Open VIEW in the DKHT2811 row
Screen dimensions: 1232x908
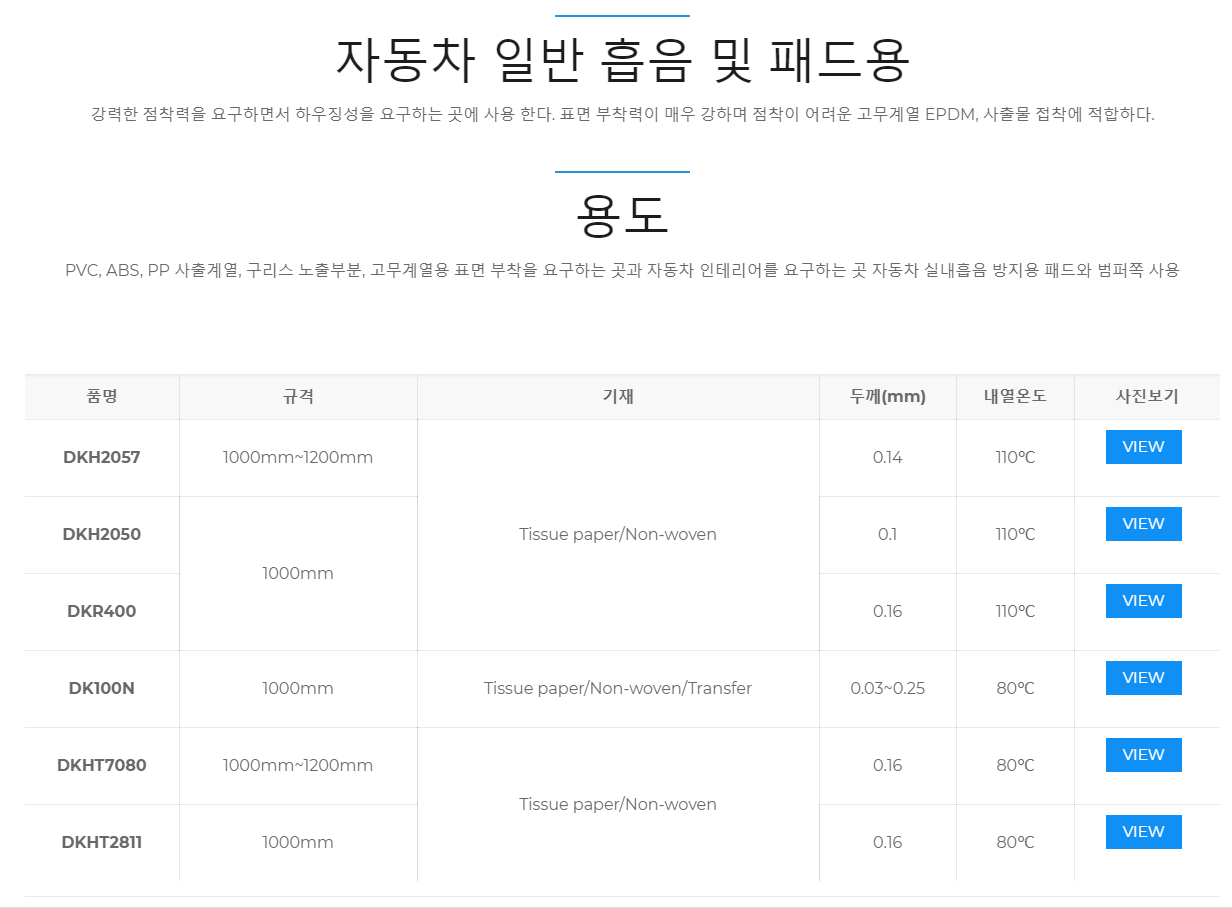(1143, 832)
